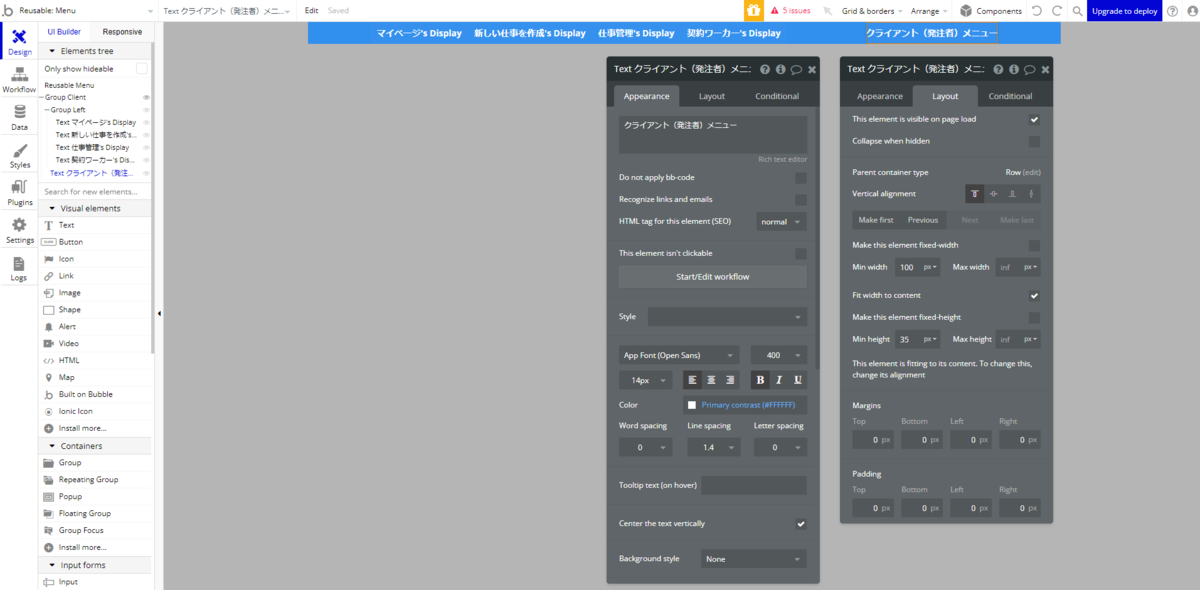Click the Start/Edit workflow button

713,277
